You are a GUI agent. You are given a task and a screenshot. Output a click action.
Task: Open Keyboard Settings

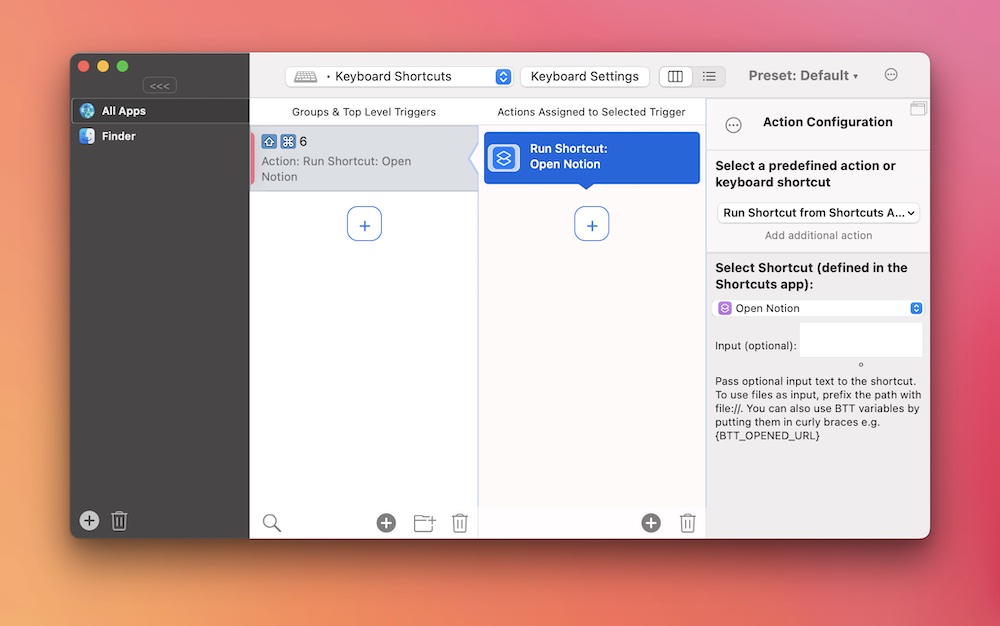click(x=585, y=76)
